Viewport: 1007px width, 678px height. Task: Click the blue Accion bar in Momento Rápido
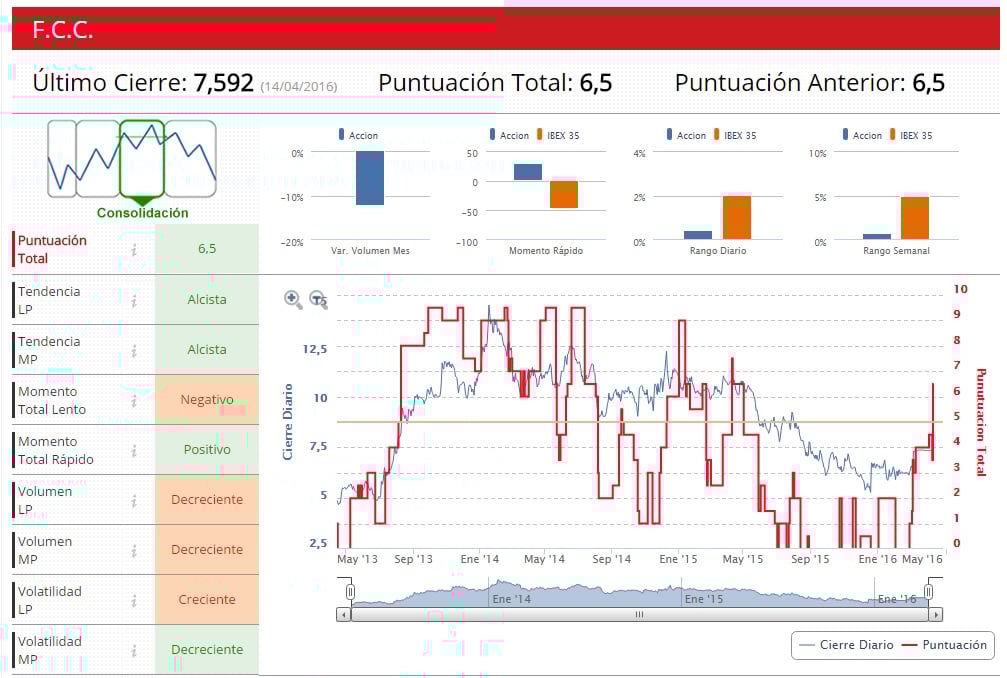528,172
